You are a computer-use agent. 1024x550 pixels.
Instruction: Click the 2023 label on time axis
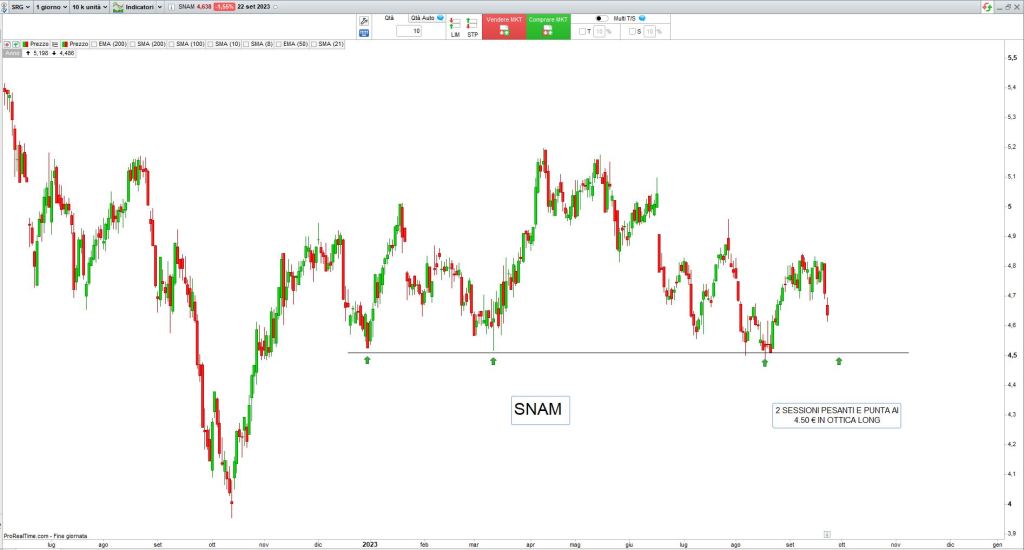(x=370, y=544)
